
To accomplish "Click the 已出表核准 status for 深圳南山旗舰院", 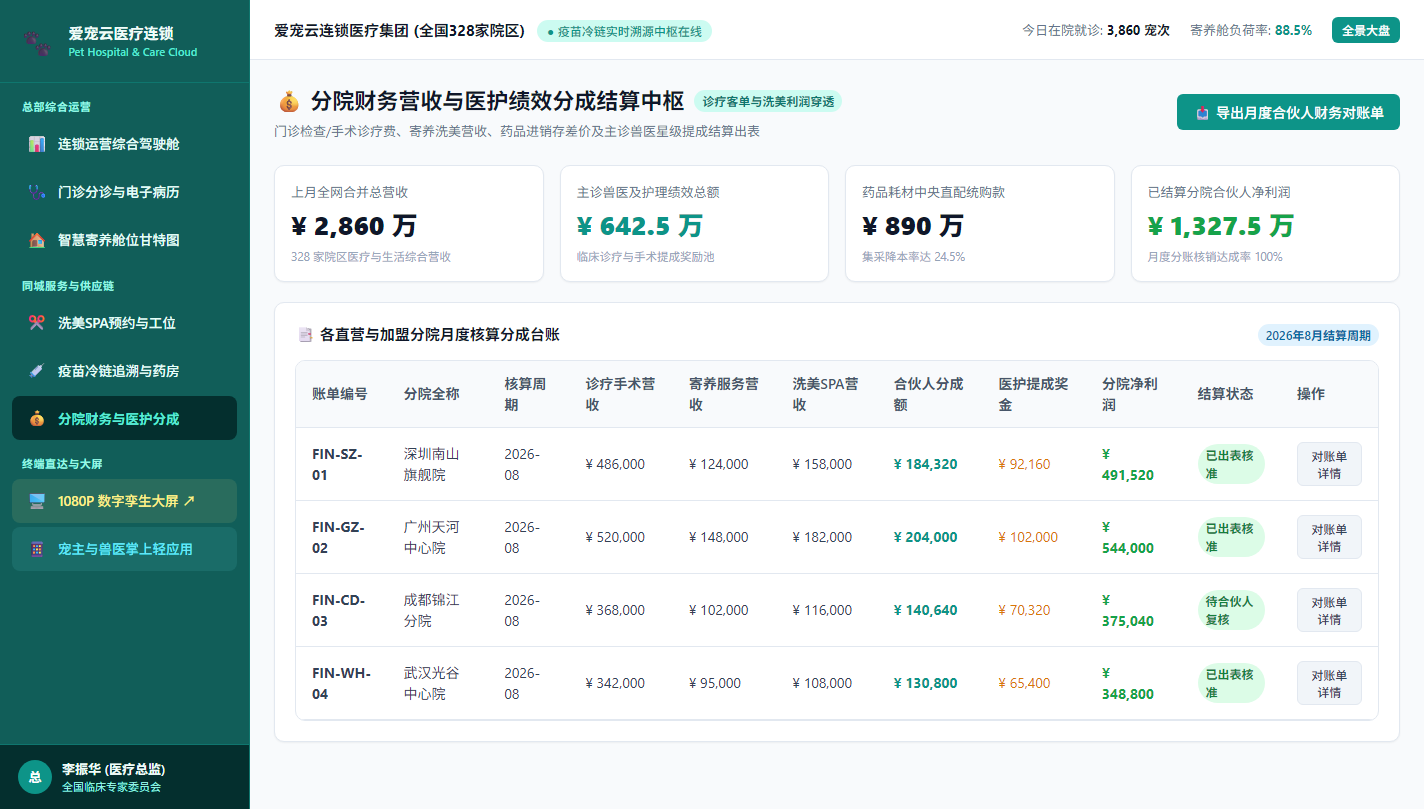I will pyautogui.click(x=1230, y=464).
